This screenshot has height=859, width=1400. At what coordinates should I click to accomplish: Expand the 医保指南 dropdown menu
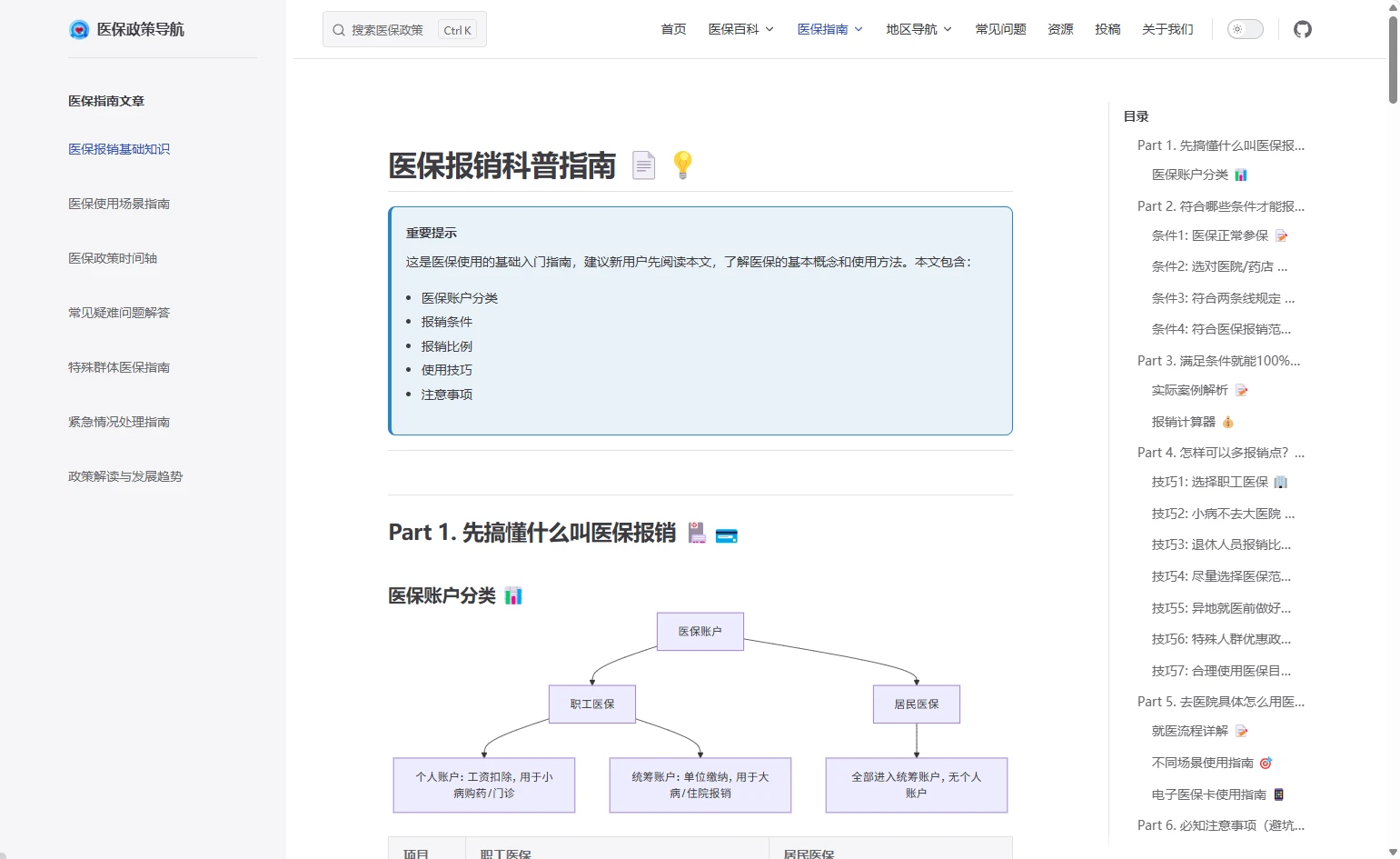click(829, 29)
